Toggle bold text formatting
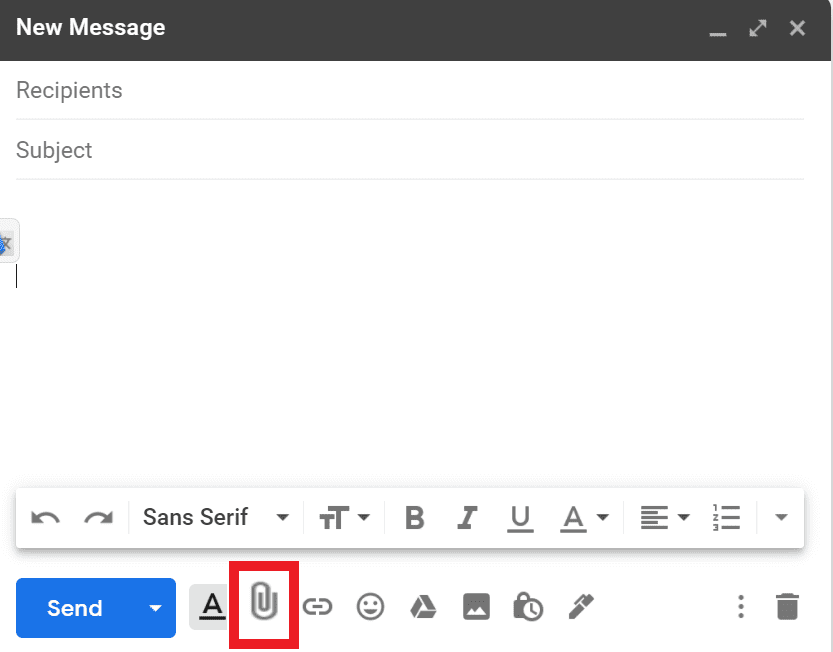833x652 pixels. tap(414, 518)
